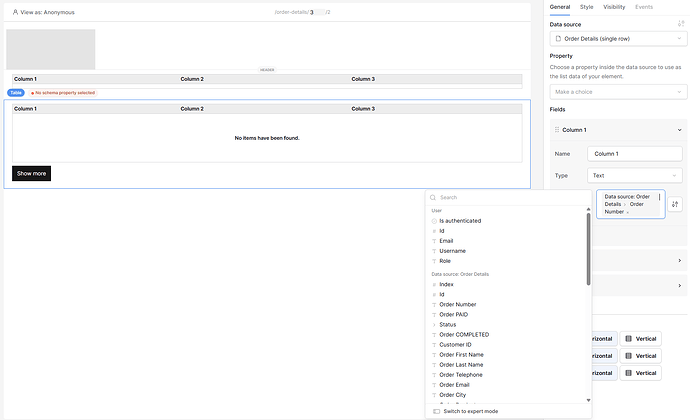Select Order City in the data list
This screenshot has width=690, height=420.
coord(452,395)
